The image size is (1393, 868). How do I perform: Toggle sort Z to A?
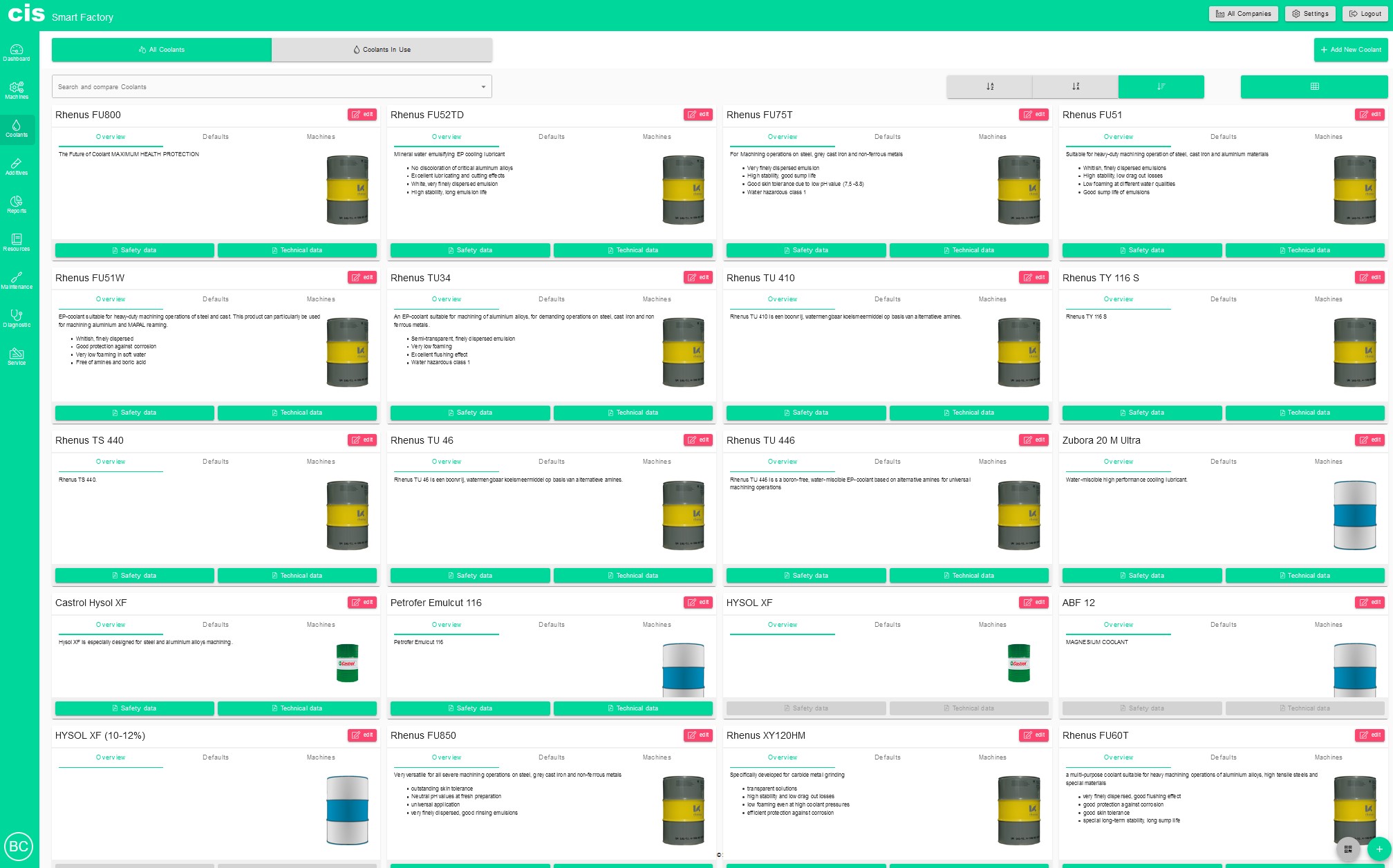(x=1075, y=86)
